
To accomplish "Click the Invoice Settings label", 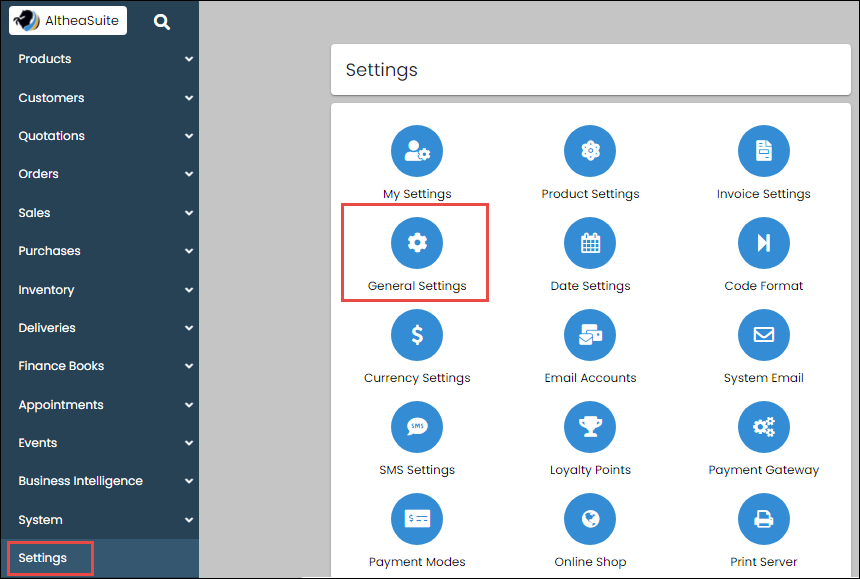I will [x=763, y=194].
